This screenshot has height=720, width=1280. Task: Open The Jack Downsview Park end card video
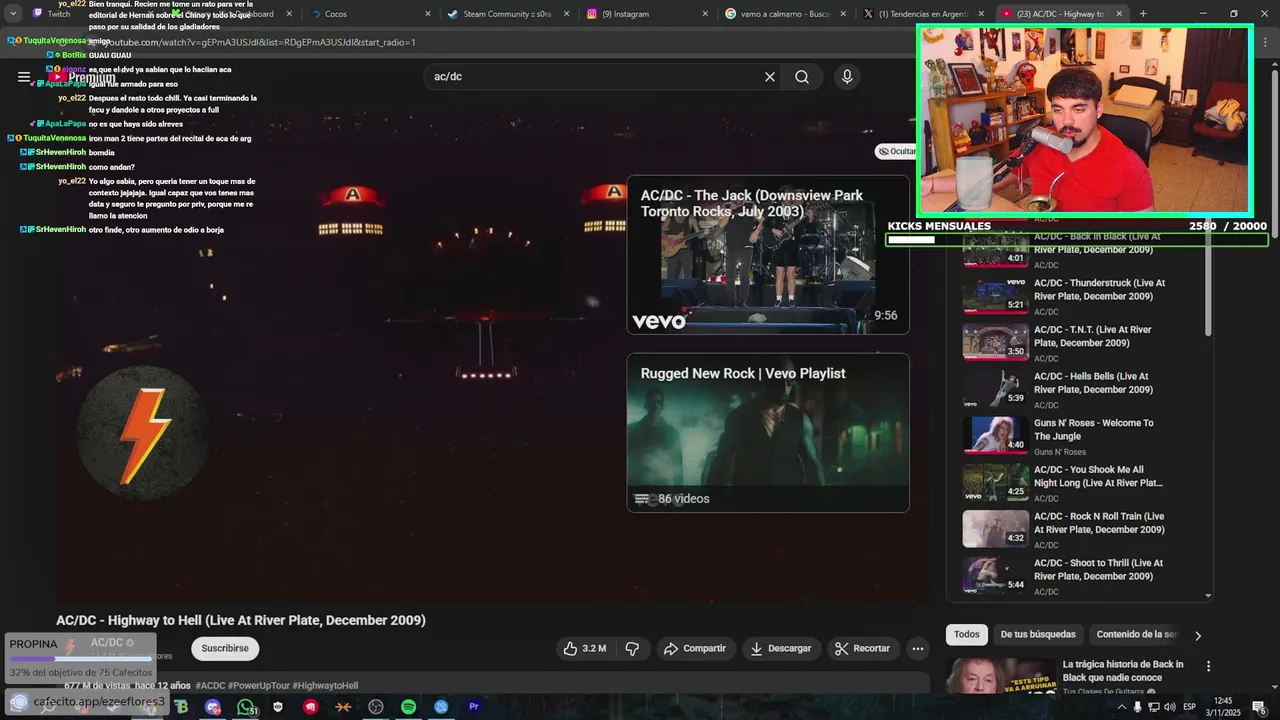click(x=768, y=255)
